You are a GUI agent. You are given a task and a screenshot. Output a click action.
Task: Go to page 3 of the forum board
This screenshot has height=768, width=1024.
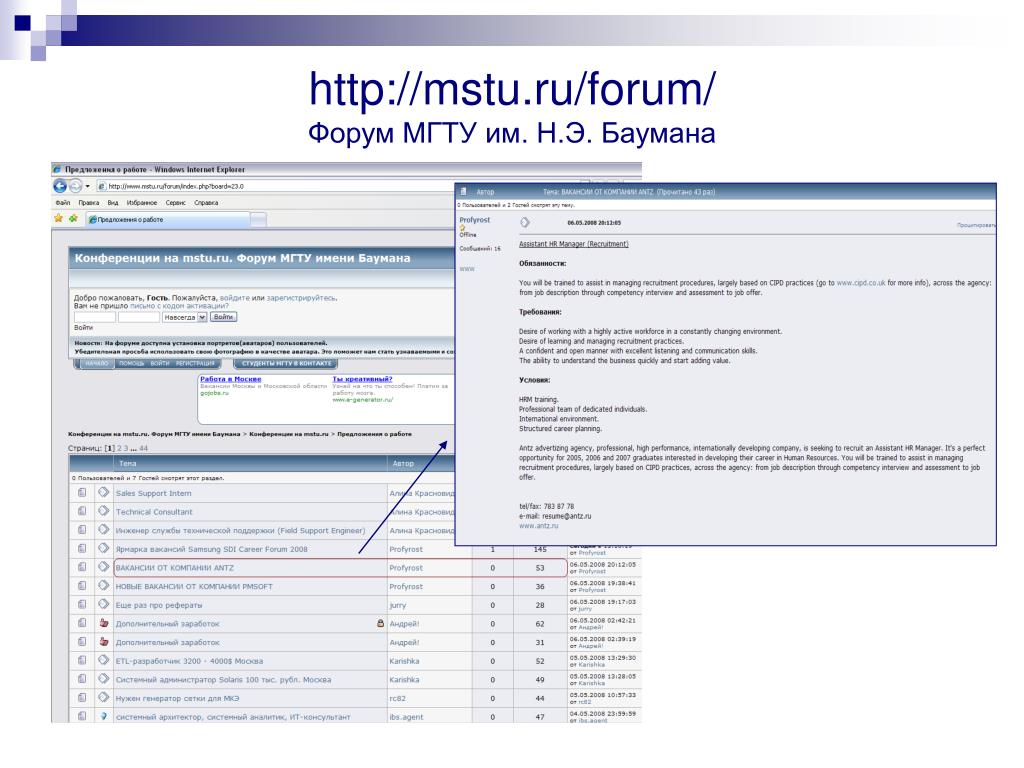(126, 449)
